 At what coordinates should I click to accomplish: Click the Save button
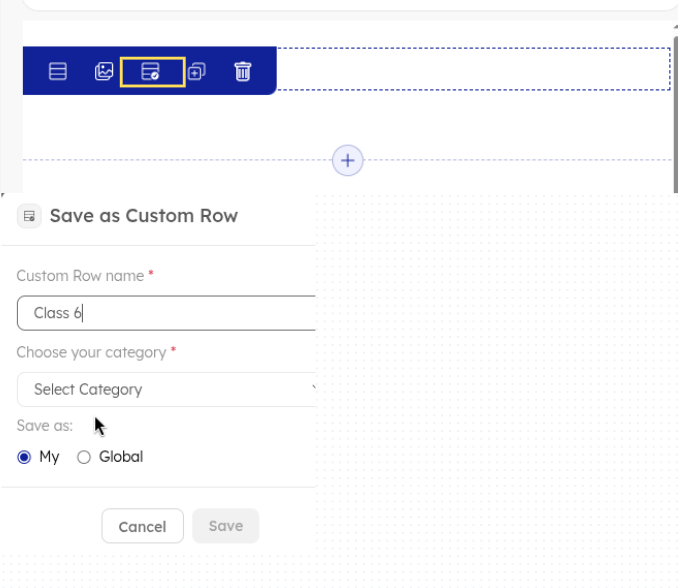pos(225,526)
